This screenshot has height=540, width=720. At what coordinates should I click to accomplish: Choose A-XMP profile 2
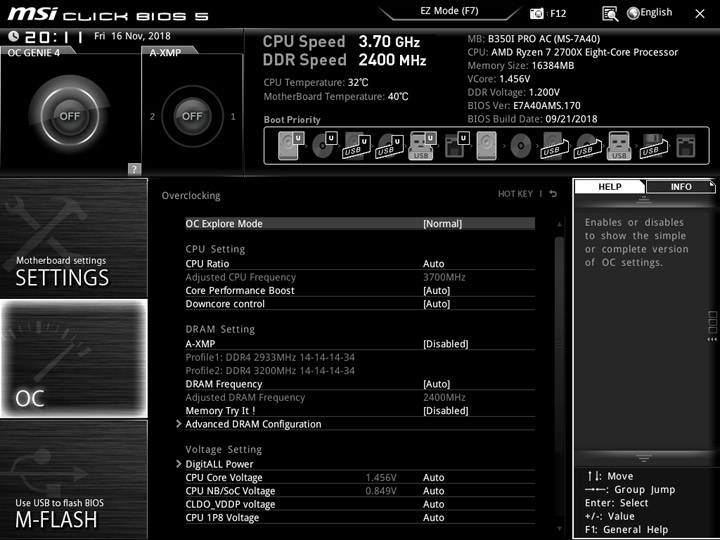[x=152, y=117]
